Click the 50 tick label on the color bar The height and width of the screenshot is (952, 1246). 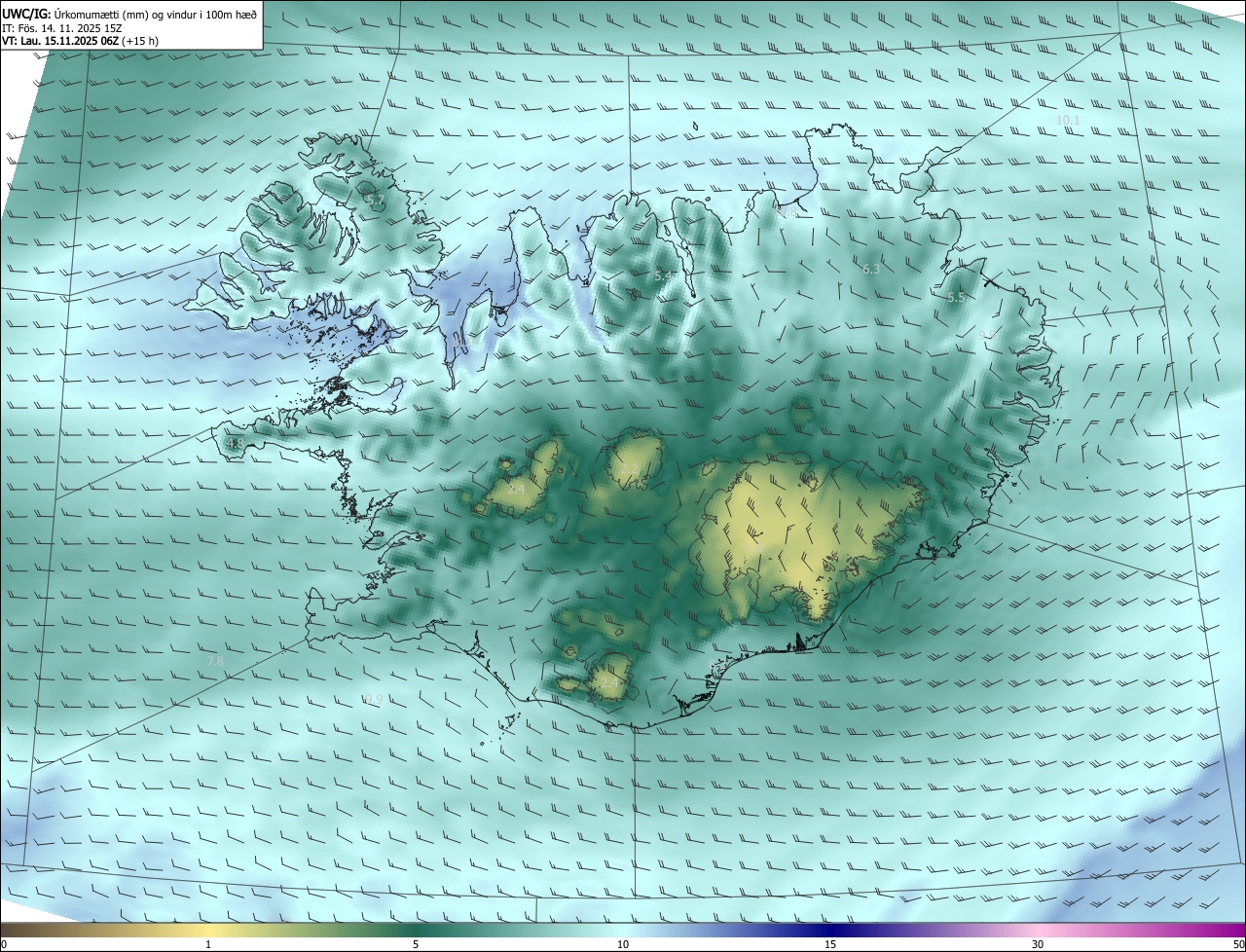pyautogui.click(x=1238, y=944)
